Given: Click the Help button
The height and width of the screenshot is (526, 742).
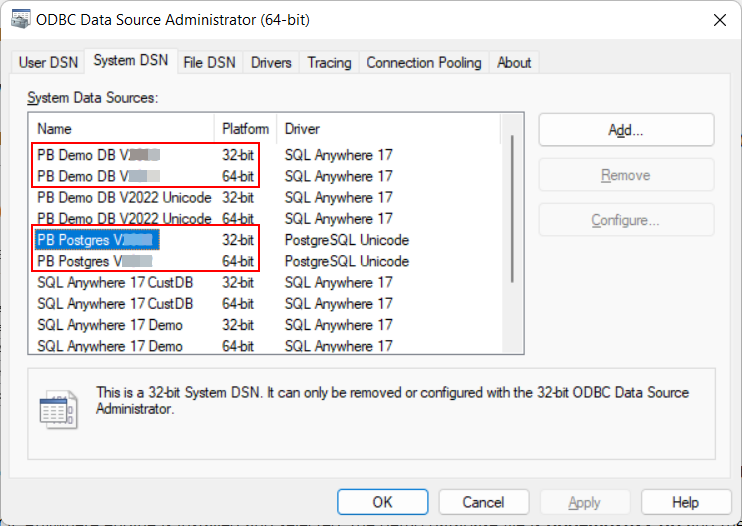Looking at the screenshot, I should (685, 502).
